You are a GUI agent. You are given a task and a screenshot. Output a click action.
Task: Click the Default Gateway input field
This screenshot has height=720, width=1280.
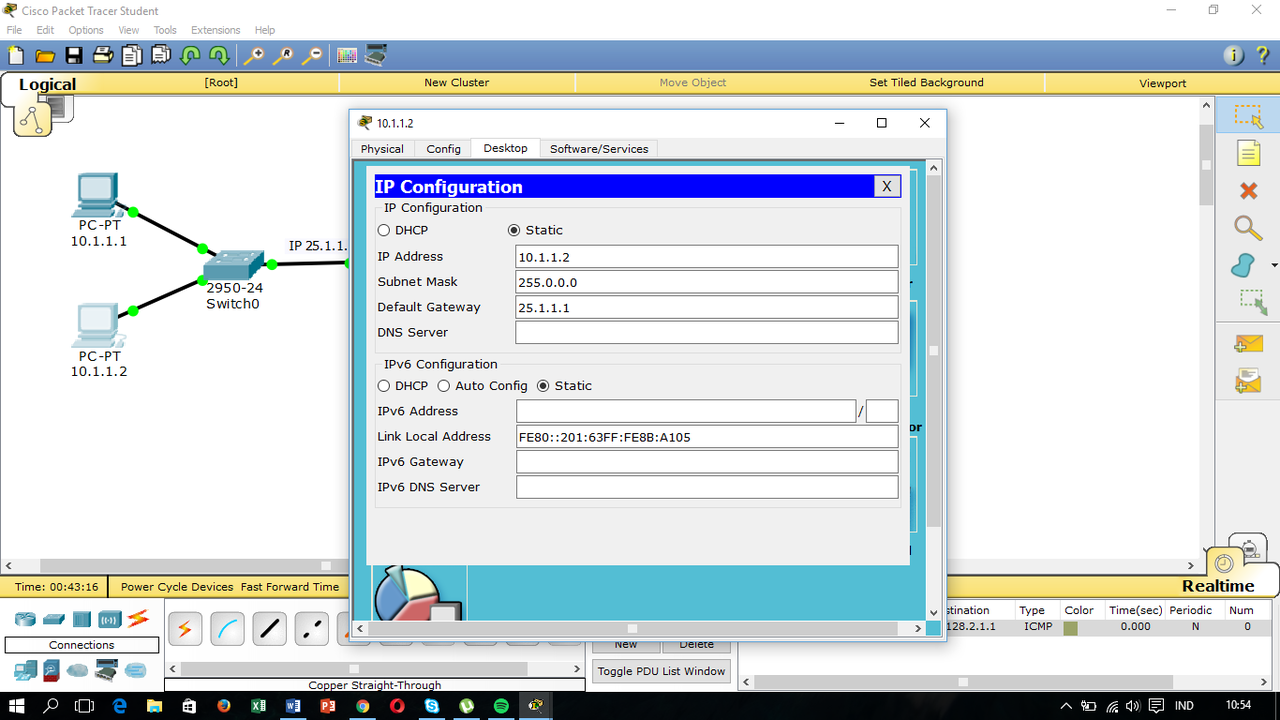(707, 307)
